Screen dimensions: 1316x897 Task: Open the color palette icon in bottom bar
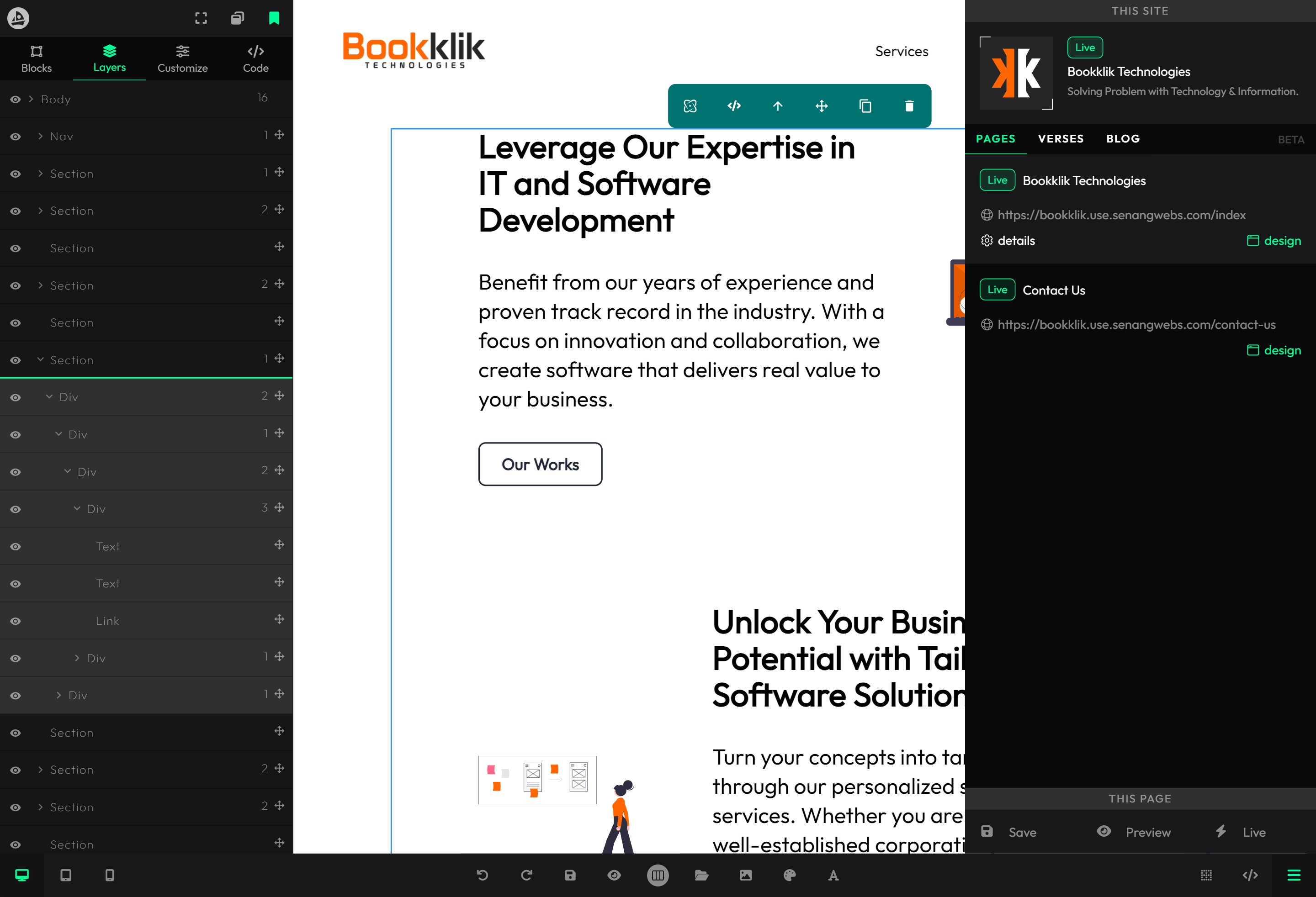point(790,875)
